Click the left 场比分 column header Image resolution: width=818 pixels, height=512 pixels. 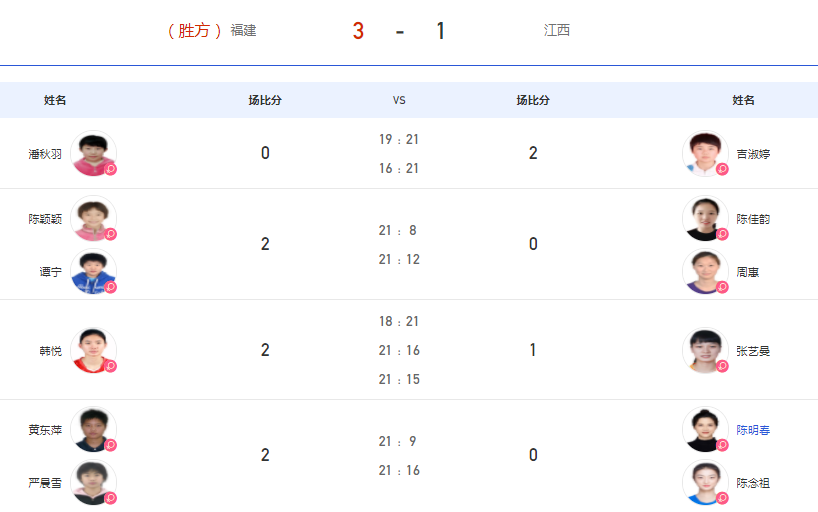265,100
